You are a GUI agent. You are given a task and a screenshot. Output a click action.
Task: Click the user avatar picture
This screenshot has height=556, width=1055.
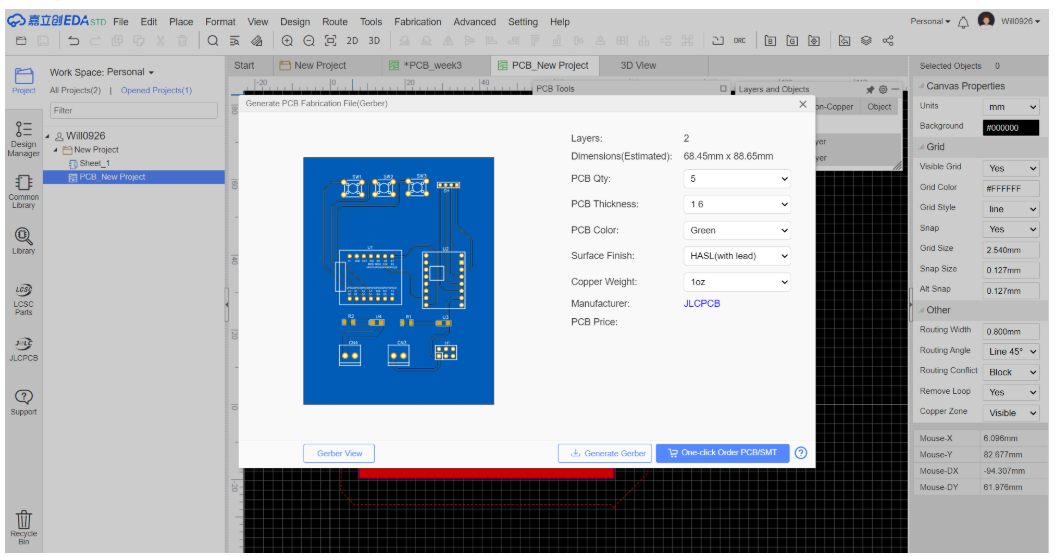(986, 21)
